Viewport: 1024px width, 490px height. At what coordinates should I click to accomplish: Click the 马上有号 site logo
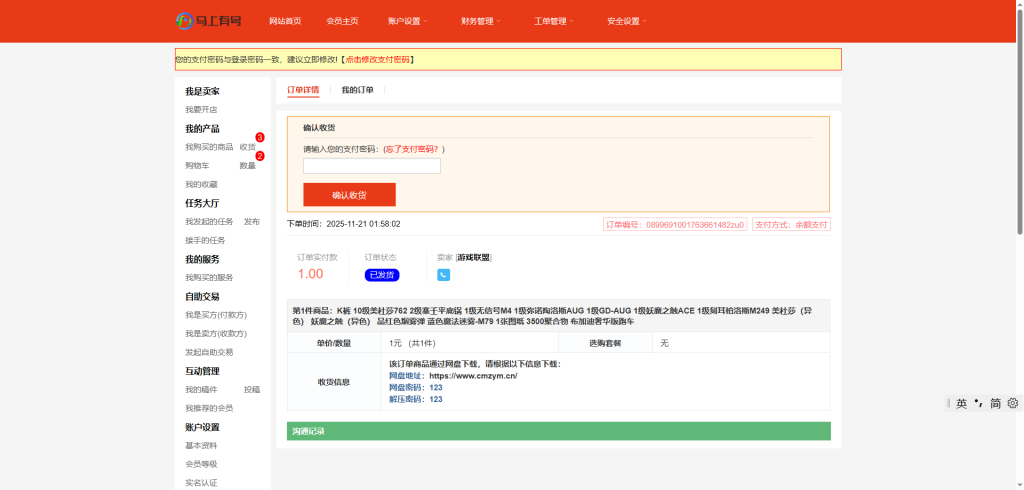pyautogui.click(x=211, y=21)
